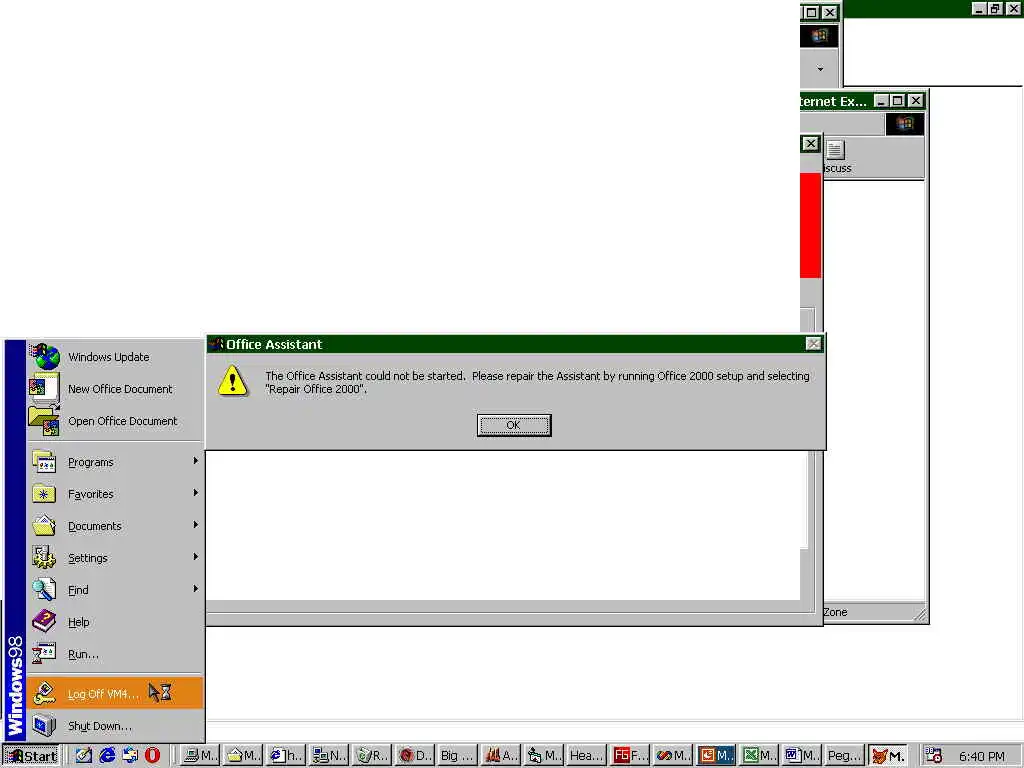1024x768 pixels.
Task: Open the Settings menu entry
Action: [115, 558]
